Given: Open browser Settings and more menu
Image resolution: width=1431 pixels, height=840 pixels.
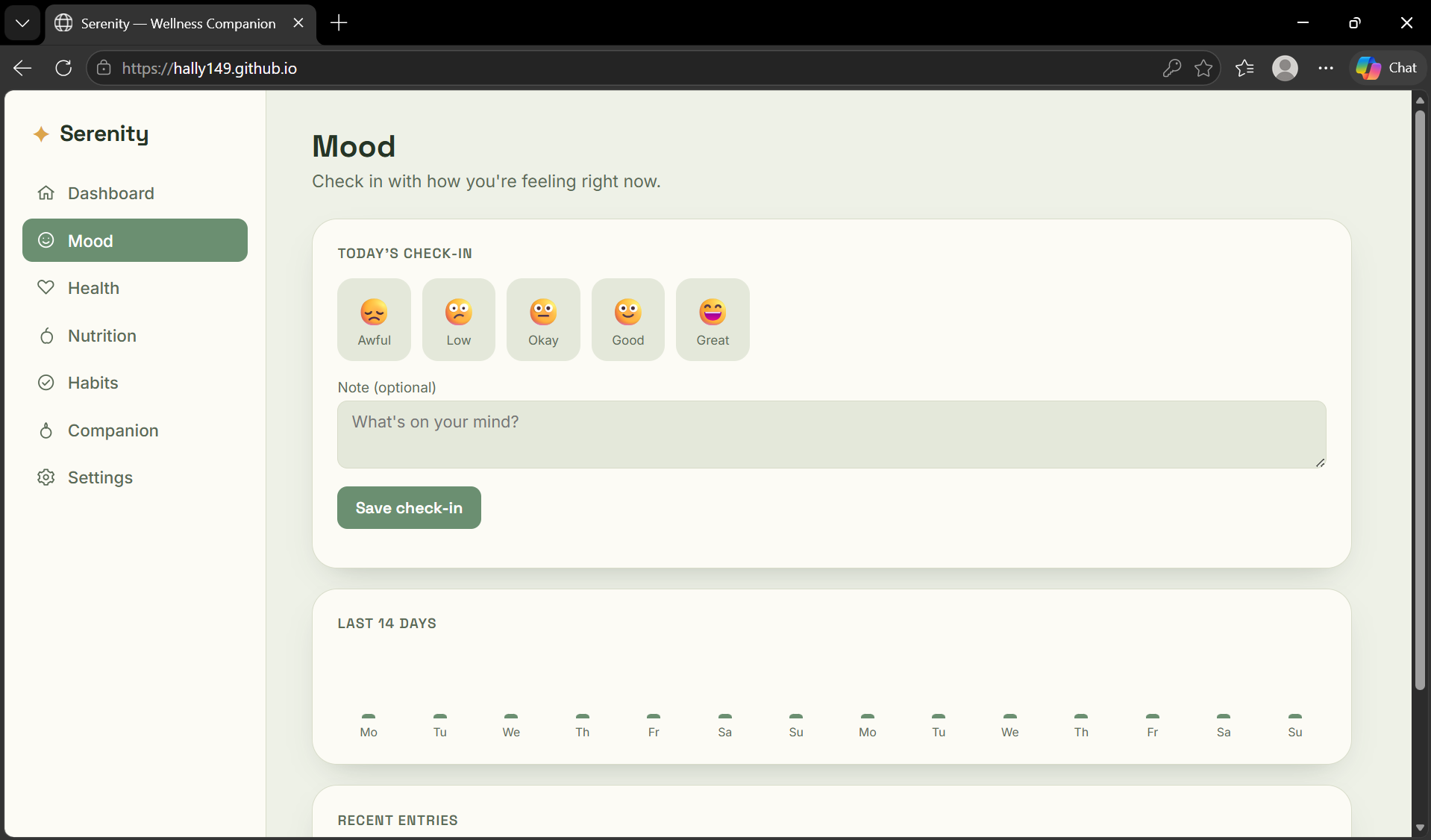Looking at the screenshot, I should 1326,68.
